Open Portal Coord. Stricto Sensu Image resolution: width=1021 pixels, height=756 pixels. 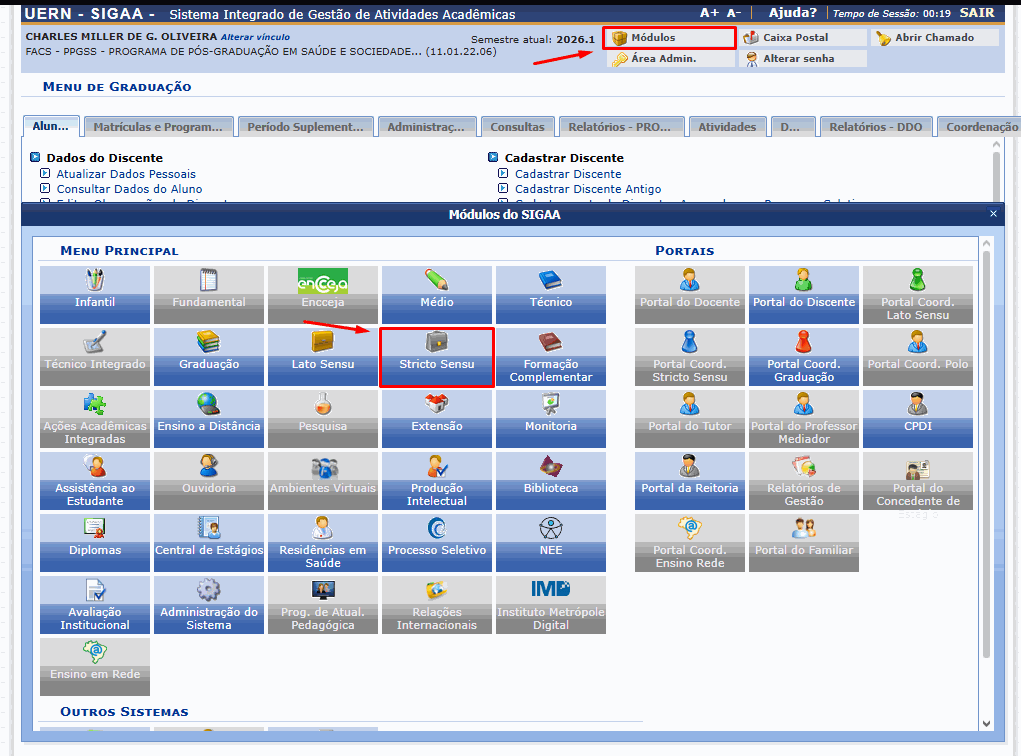[690, 357]
